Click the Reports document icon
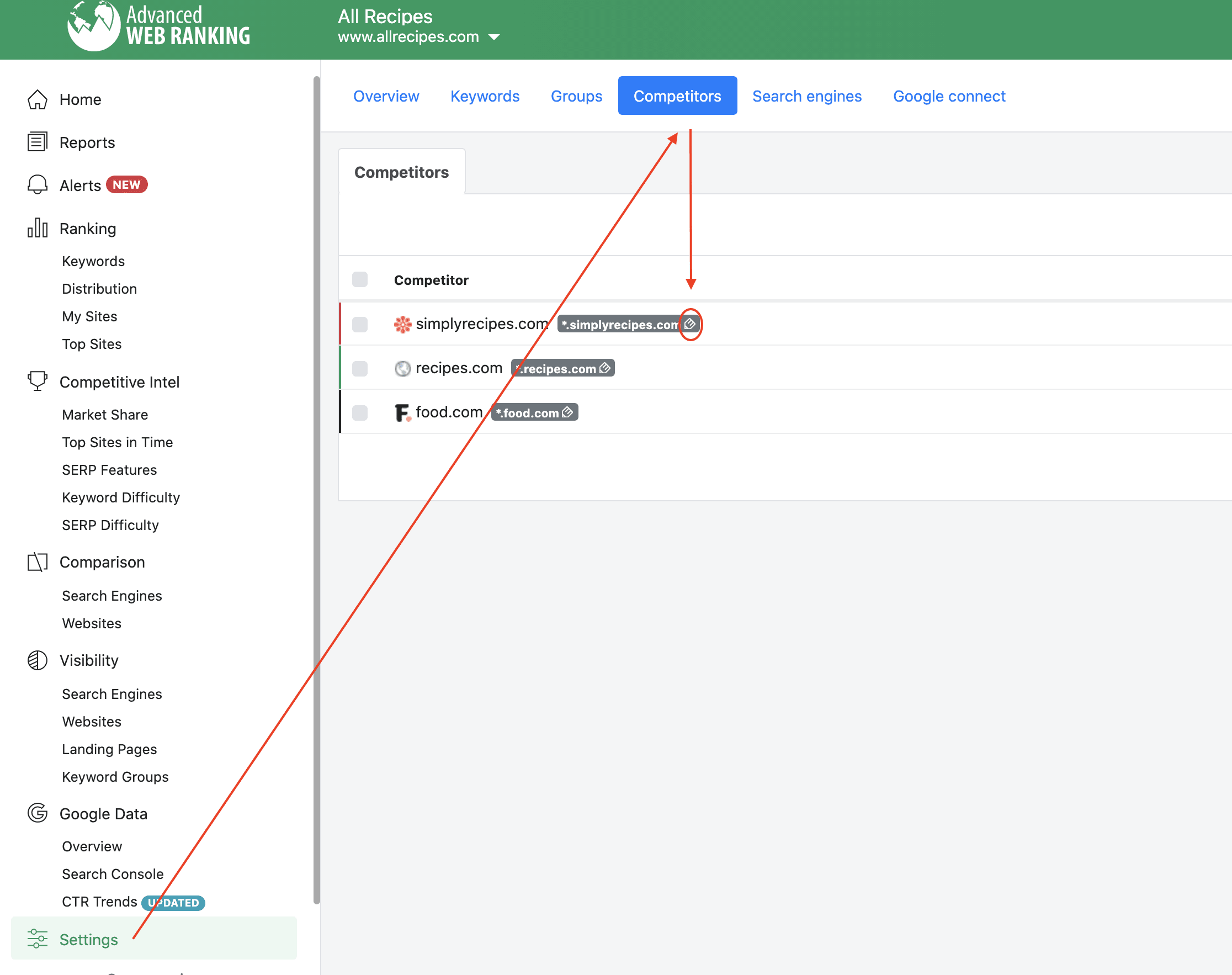 (38, 142)
